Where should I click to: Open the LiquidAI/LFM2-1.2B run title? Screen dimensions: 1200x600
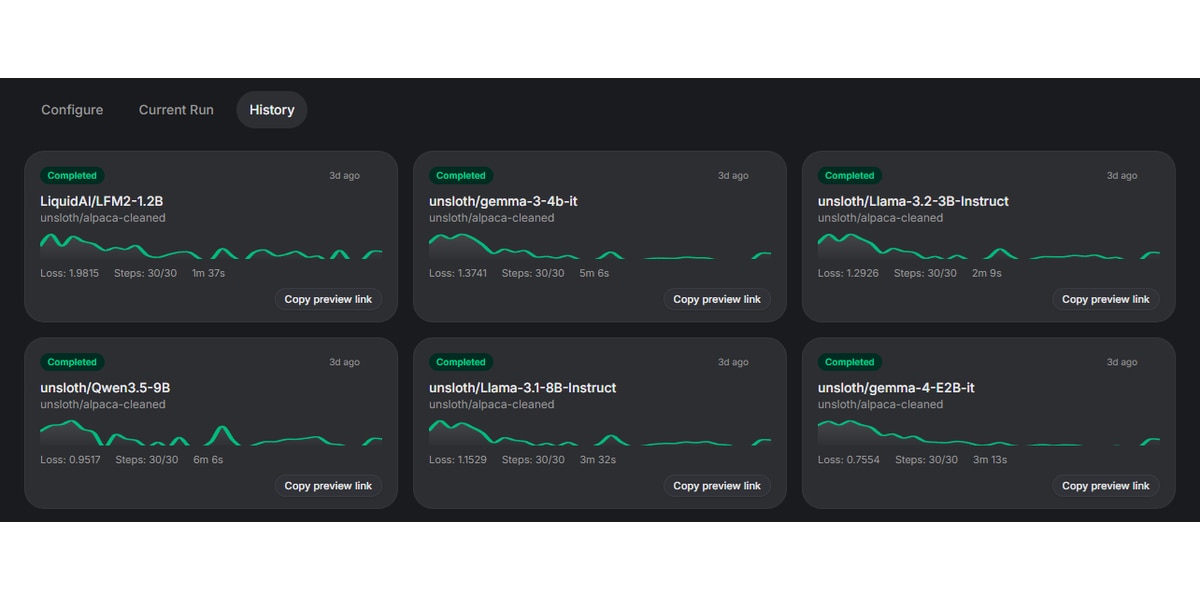[101, 201]
